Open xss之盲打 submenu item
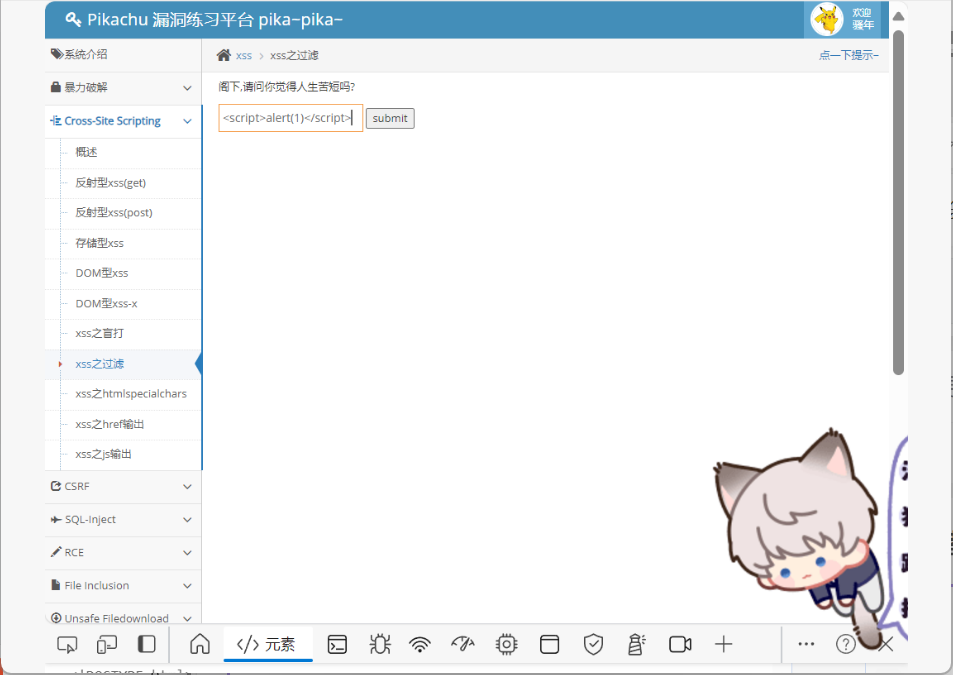 [100, 333]
